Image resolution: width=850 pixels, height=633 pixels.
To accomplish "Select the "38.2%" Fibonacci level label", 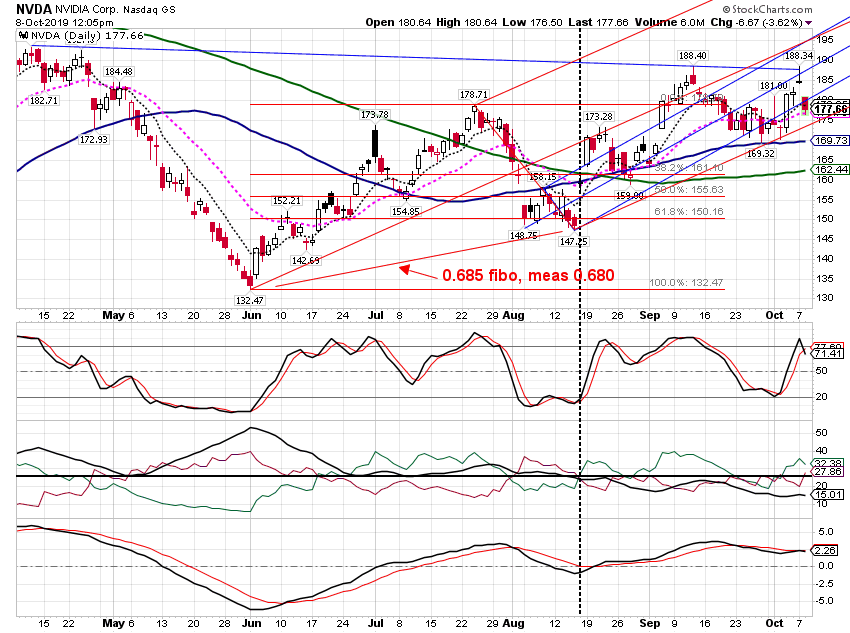I will coord(688,168).
